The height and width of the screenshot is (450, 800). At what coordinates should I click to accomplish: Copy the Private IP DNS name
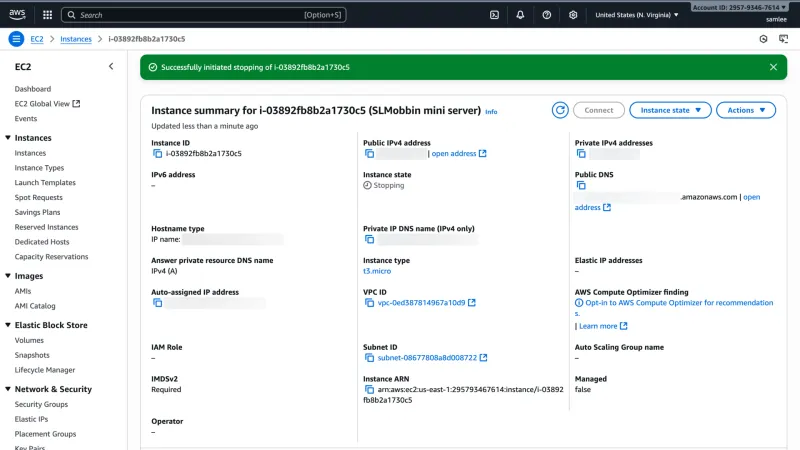(x=369, y=239)
